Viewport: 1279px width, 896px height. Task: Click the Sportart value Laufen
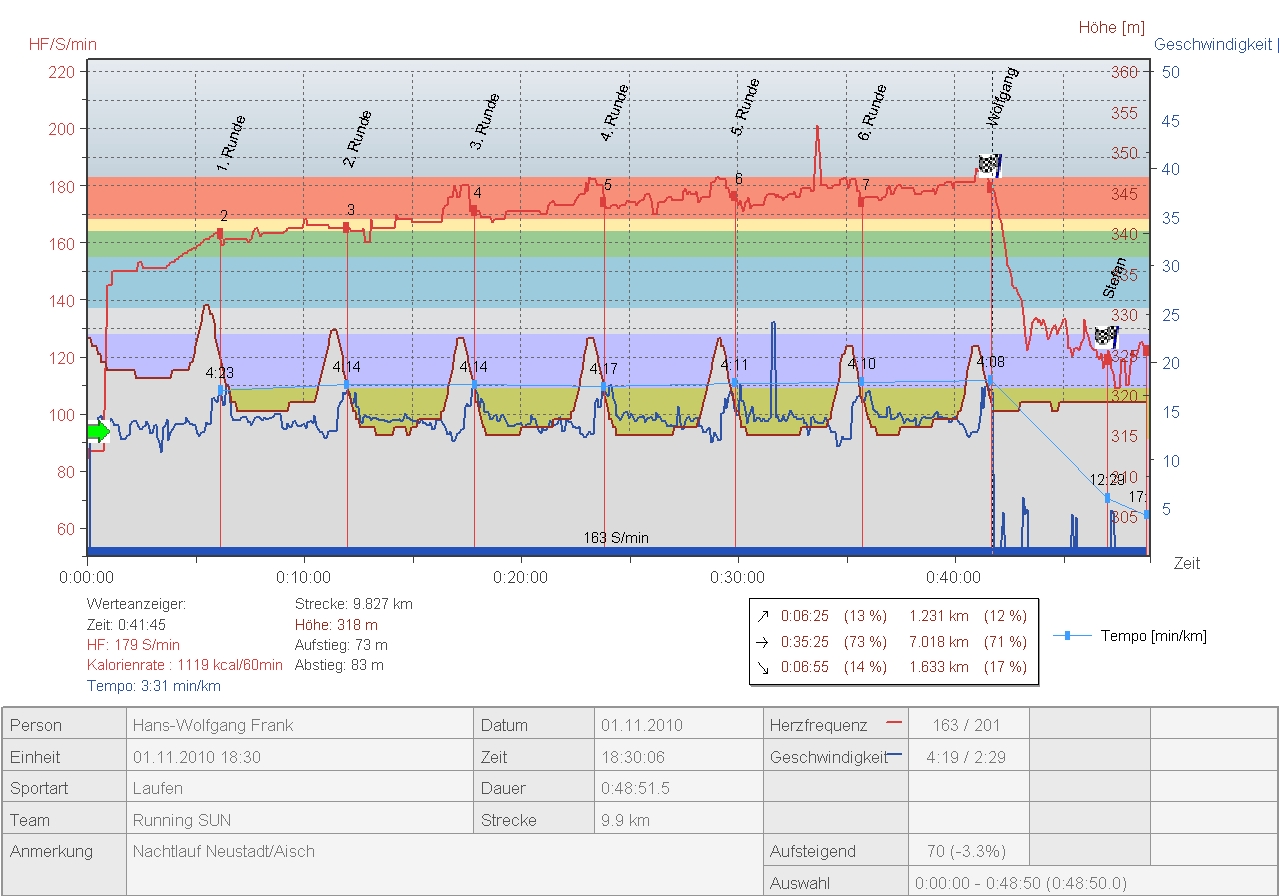pos(158,788)
